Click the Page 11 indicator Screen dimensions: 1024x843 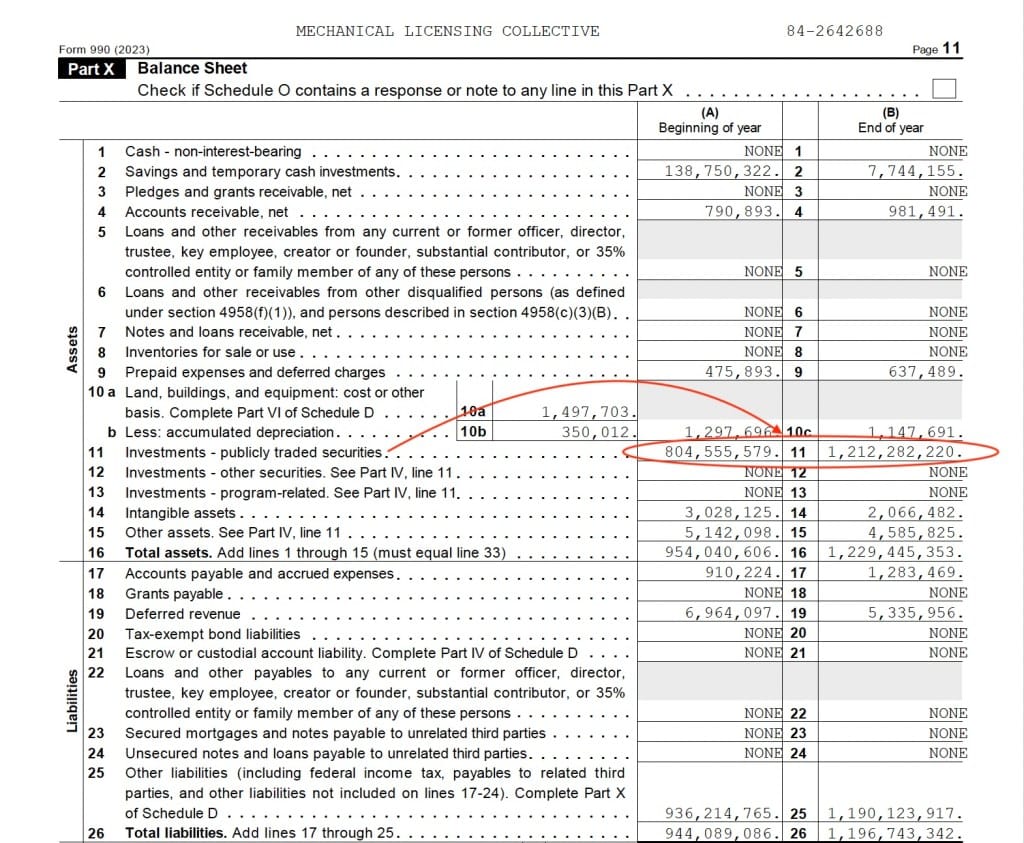click(938, 48)
